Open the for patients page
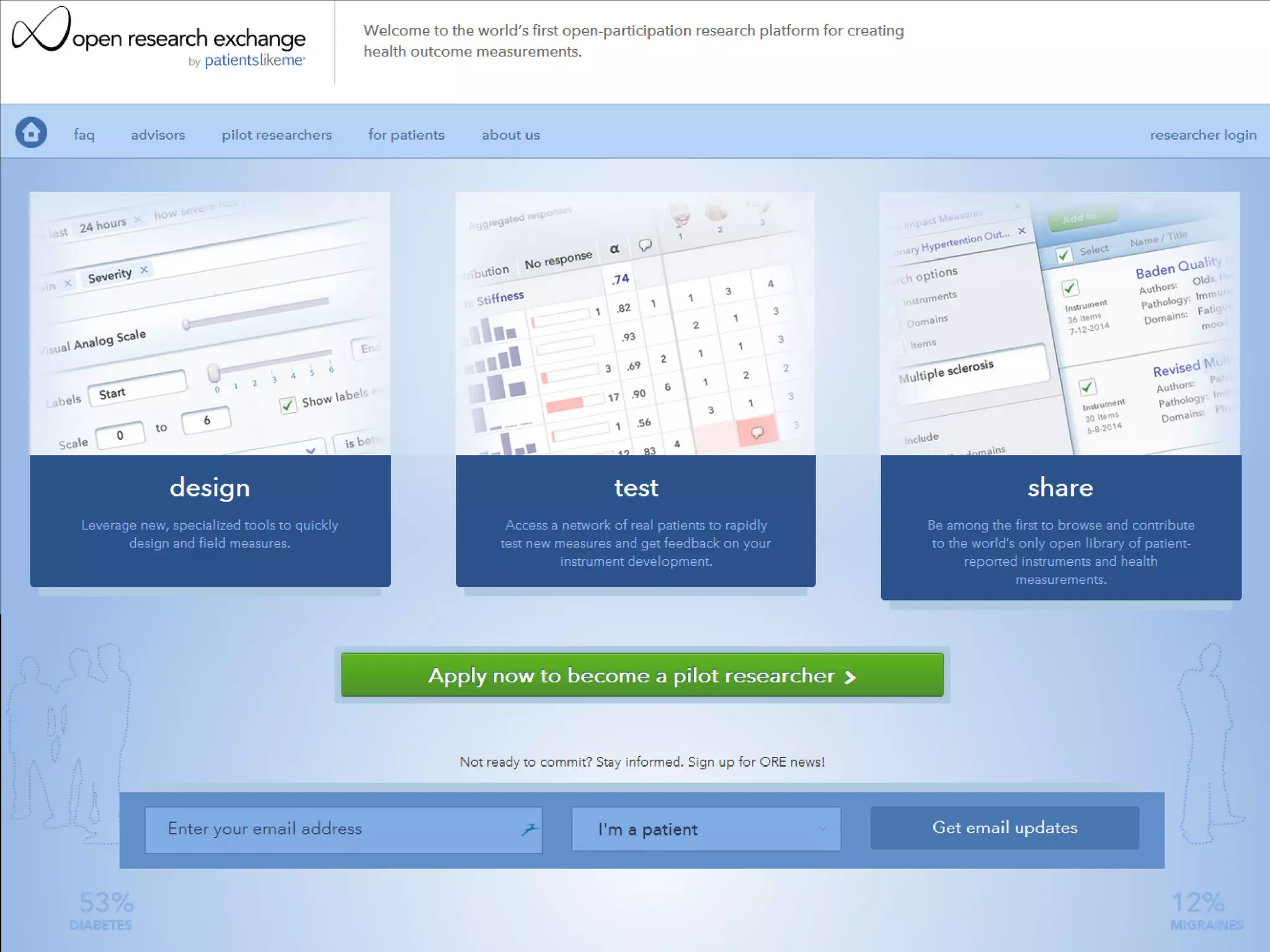 coord(406,134)
